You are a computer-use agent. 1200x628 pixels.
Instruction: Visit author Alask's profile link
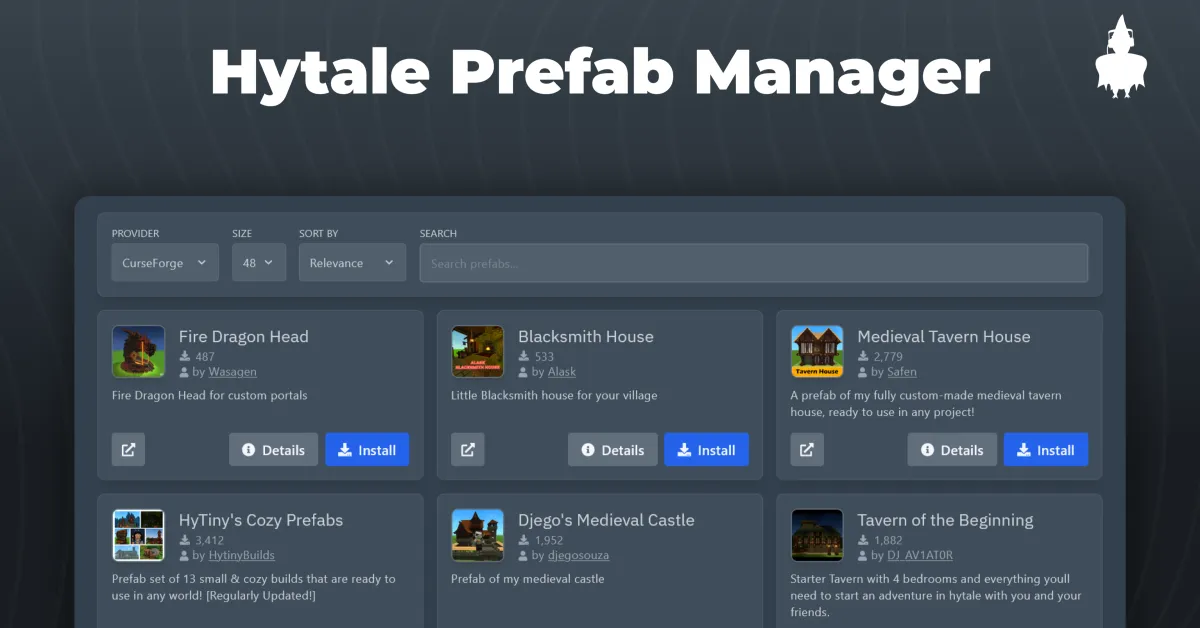click(561, 372)
